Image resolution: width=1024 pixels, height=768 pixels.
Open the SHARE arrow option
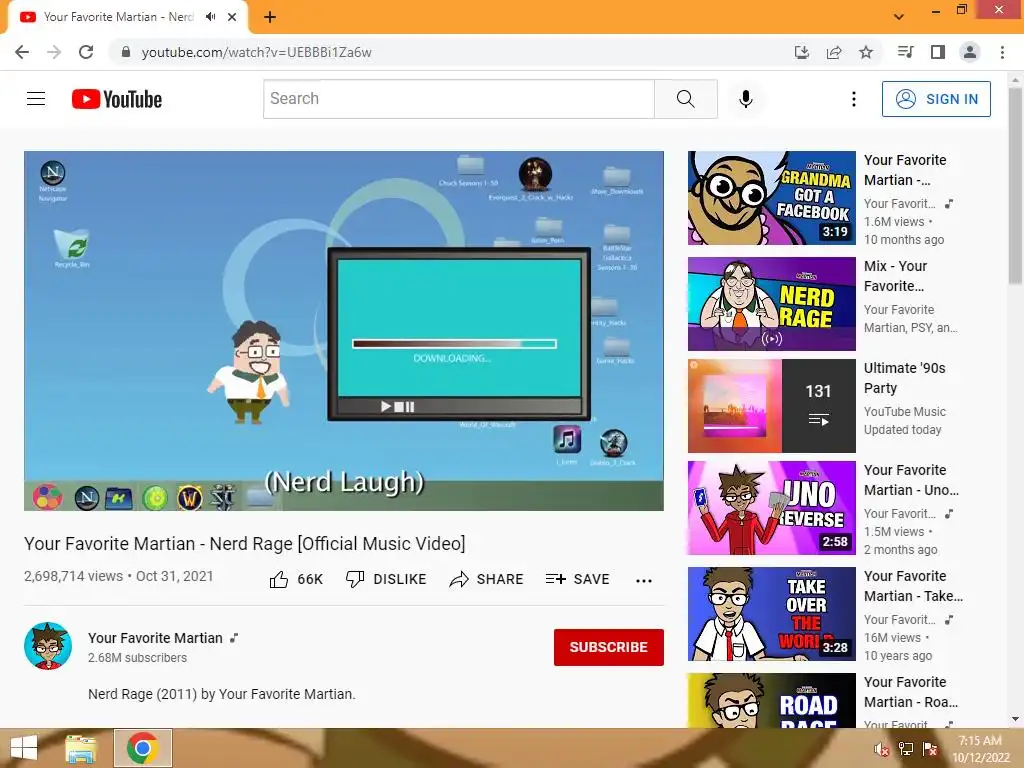pyautogui.click(x=487, y=579)
